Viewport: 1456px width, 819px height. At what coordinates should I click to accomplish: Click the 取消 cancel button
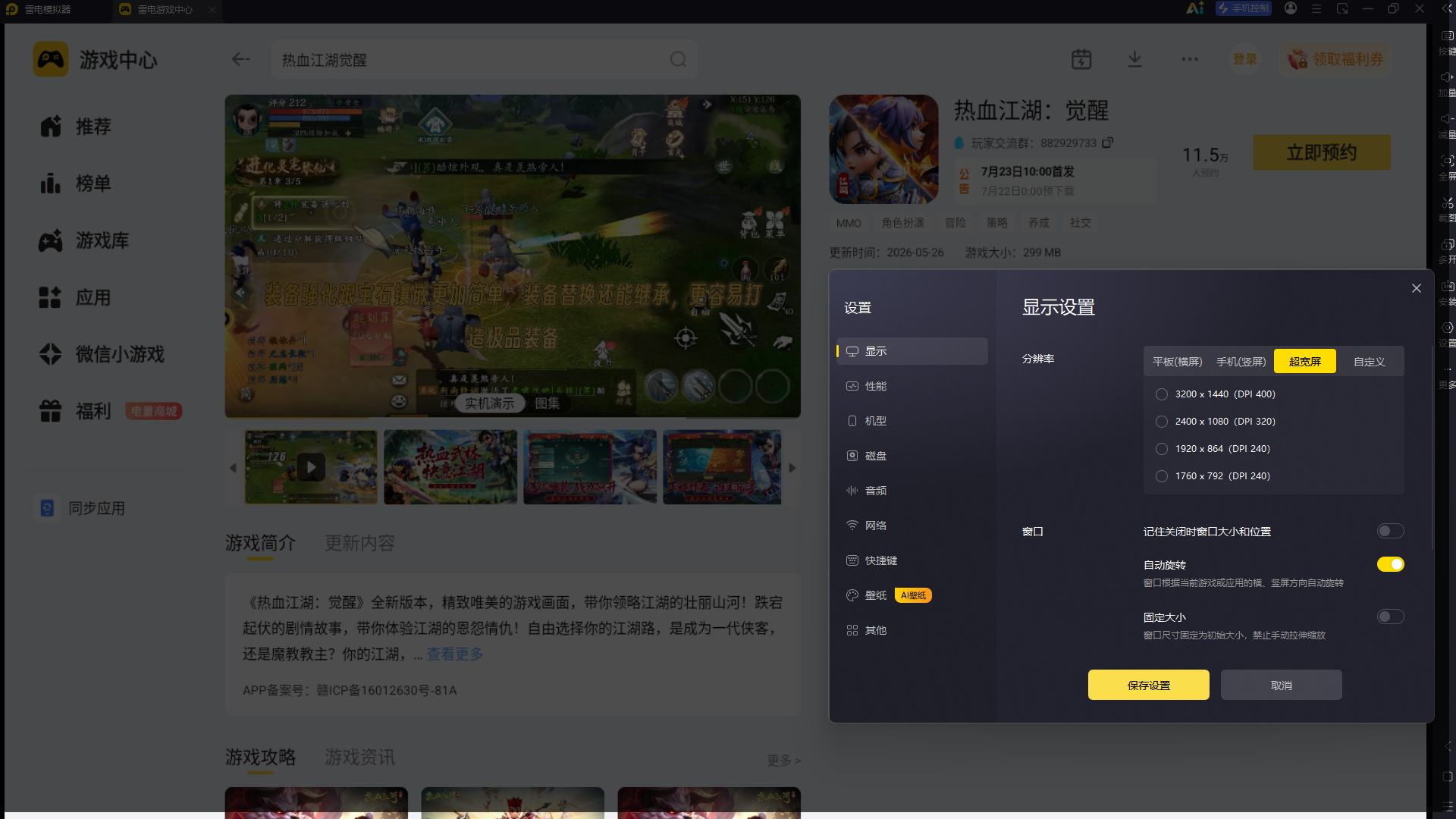click(1281, 685)
